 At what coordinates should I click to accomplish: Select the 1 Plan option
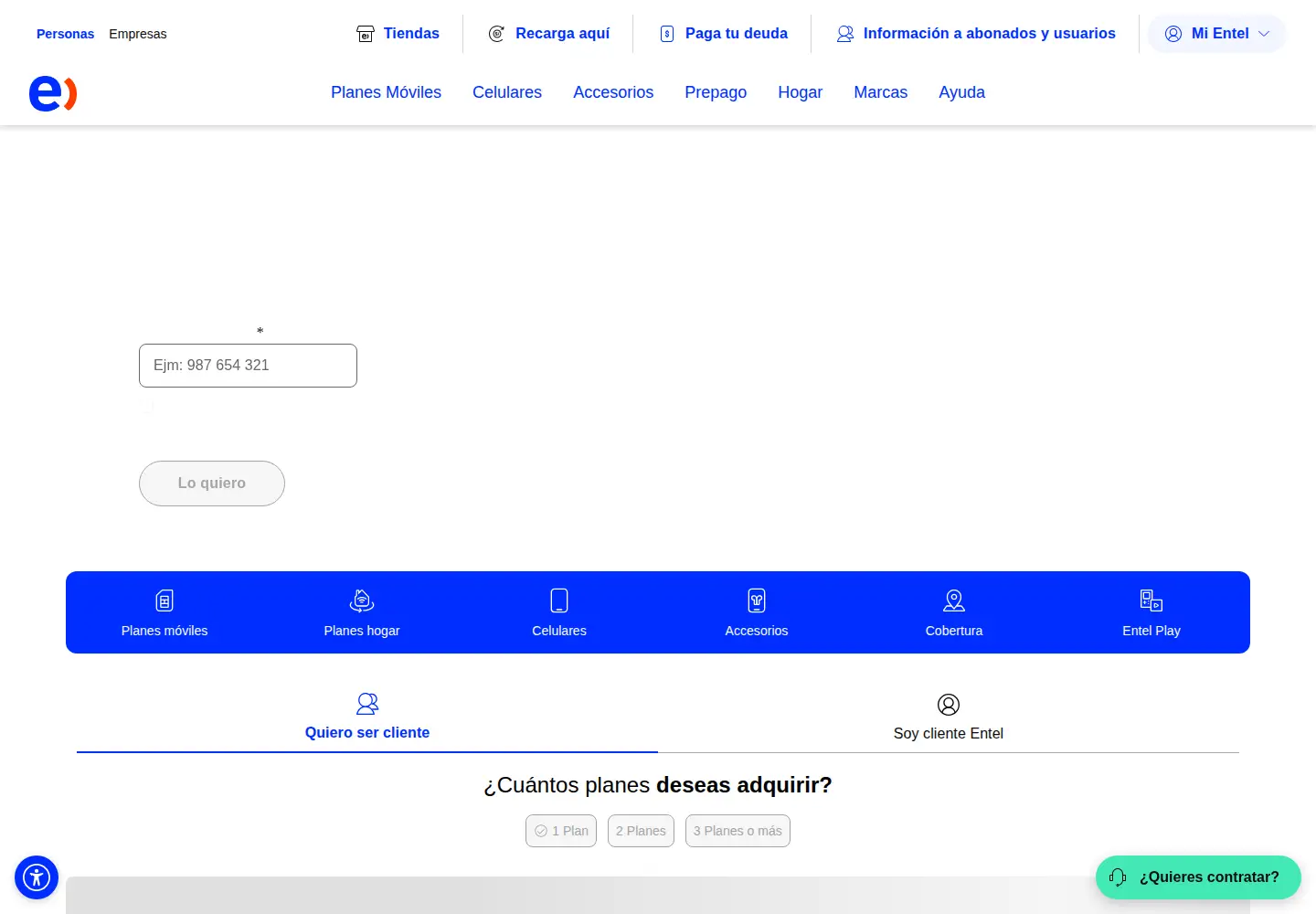pyautogui.click(x=561, y=831)
